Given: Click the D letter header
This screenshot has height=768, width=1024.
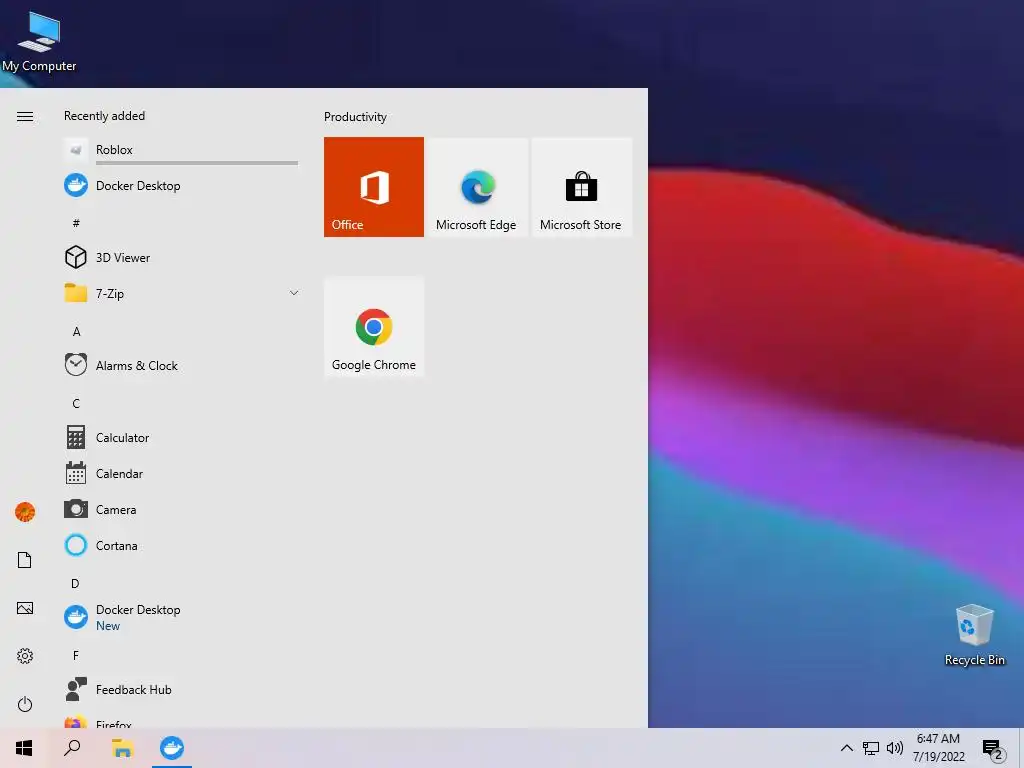Looking at the screenshot, I should [75, 583].
